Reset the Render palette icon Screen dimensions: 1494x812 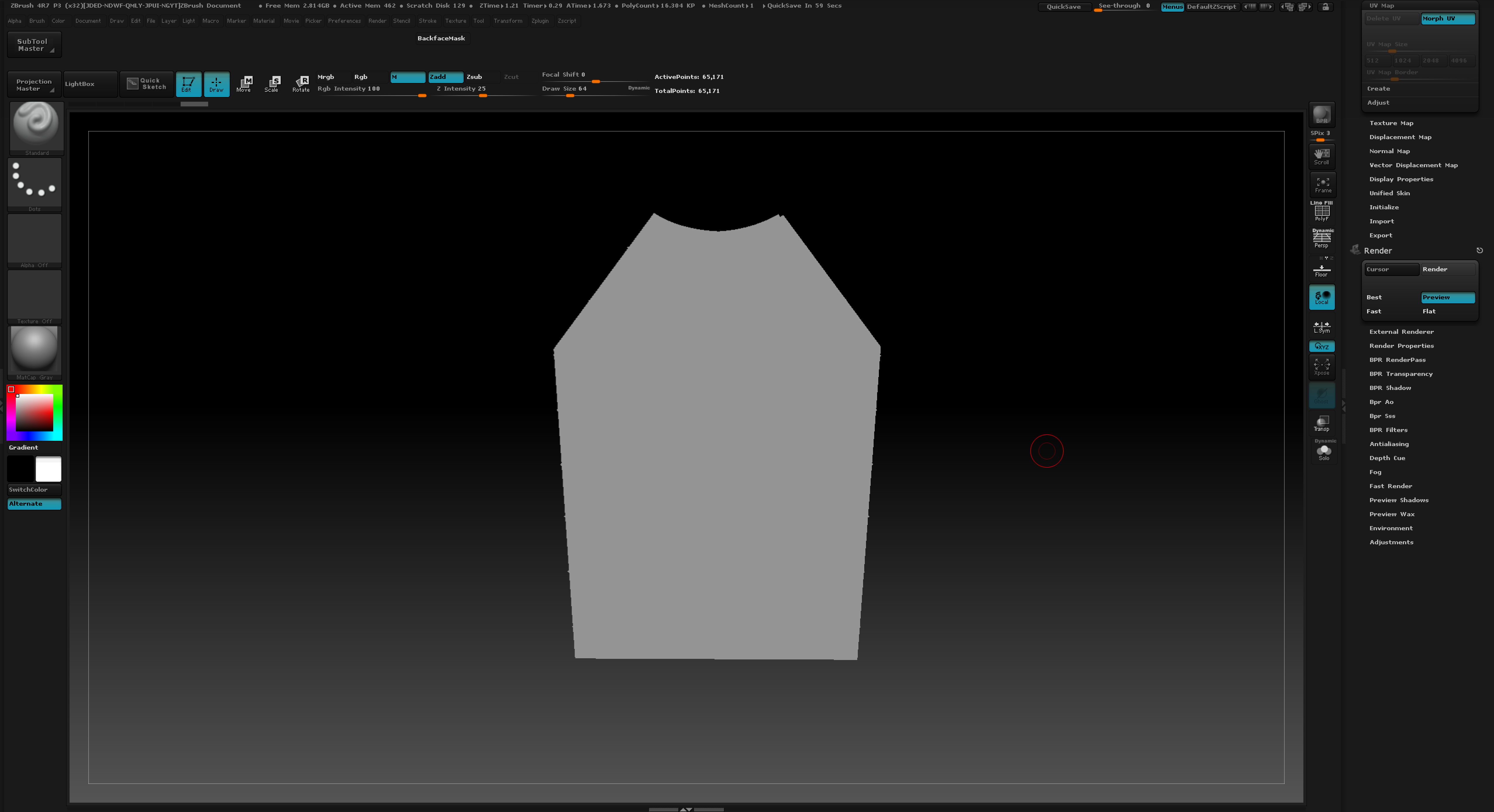coord(1479,250)
